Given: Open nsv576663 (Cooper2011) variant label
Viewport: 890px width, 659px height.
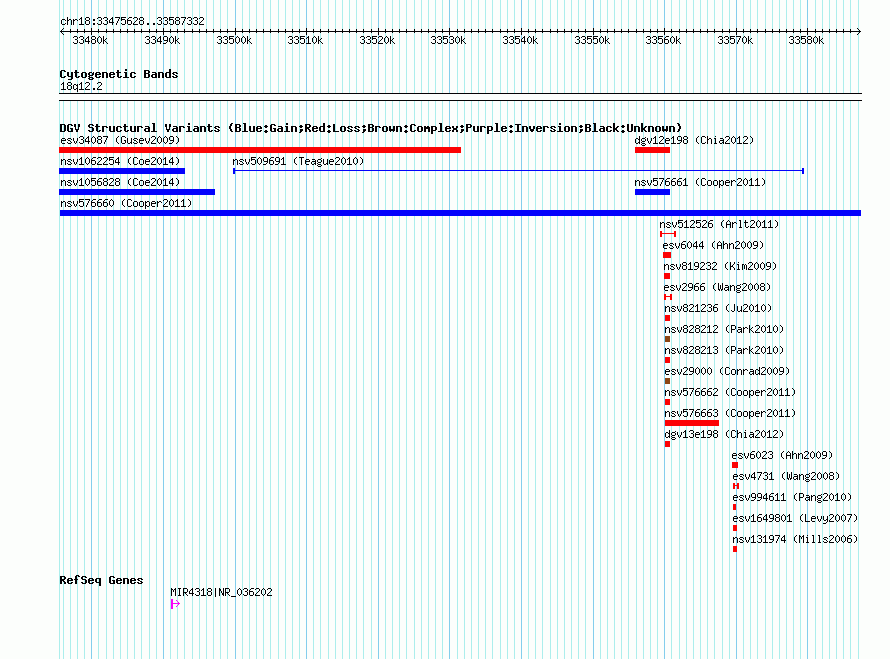Looking at the screenshot, I should [730, 413].
